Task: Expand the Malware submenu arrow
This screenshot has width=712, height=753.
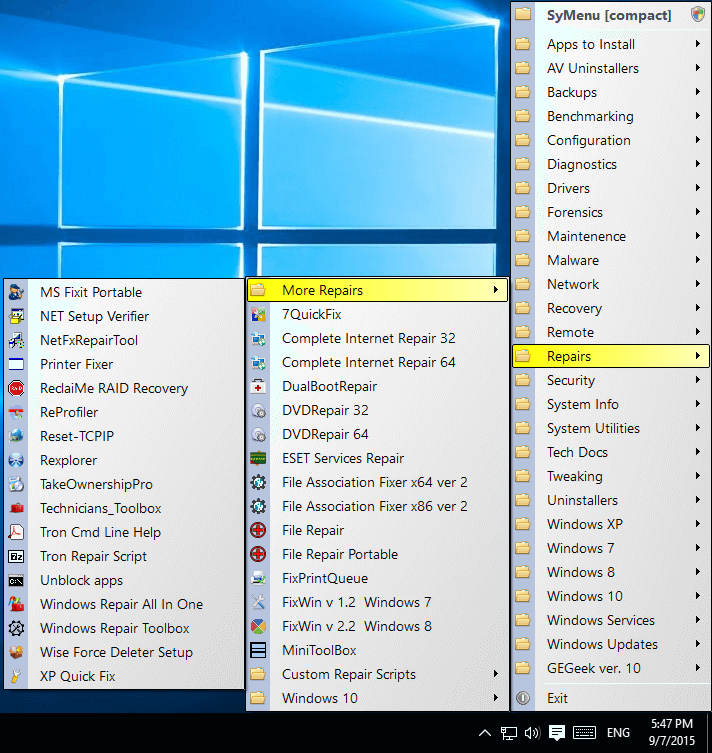Action: click(x=698, y=260)
